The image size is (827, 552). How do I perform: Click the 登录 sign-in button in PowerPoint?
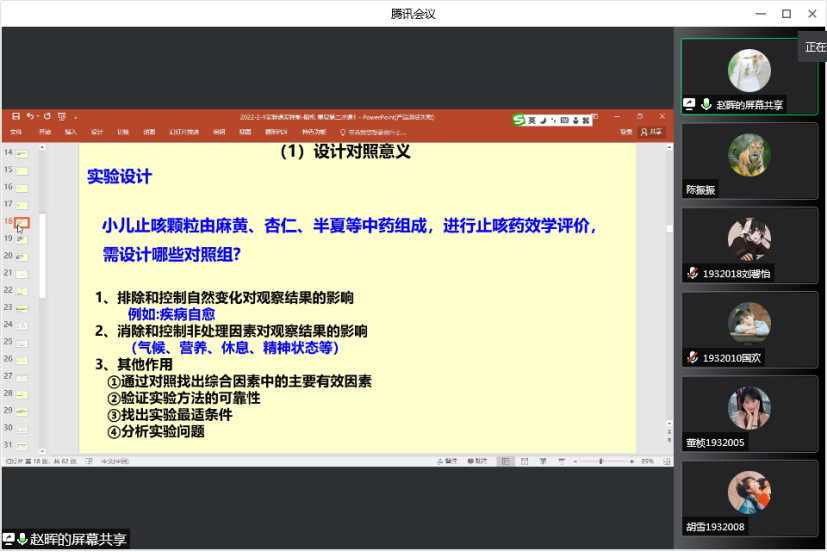click(626, 132)
